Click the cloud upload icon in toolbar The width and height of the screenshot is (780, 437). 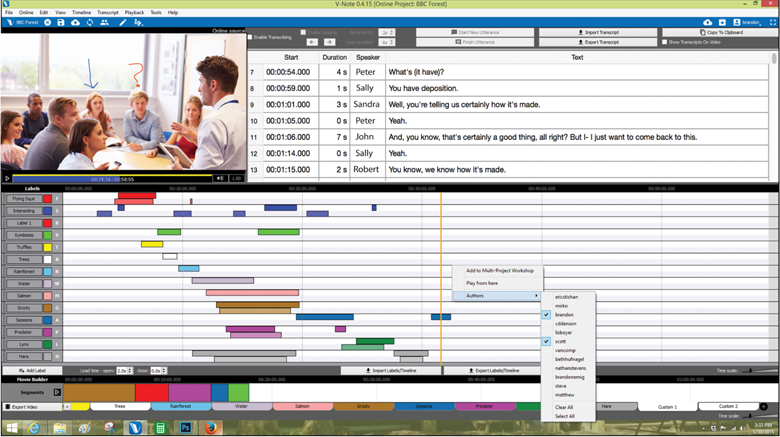point(76,22)
